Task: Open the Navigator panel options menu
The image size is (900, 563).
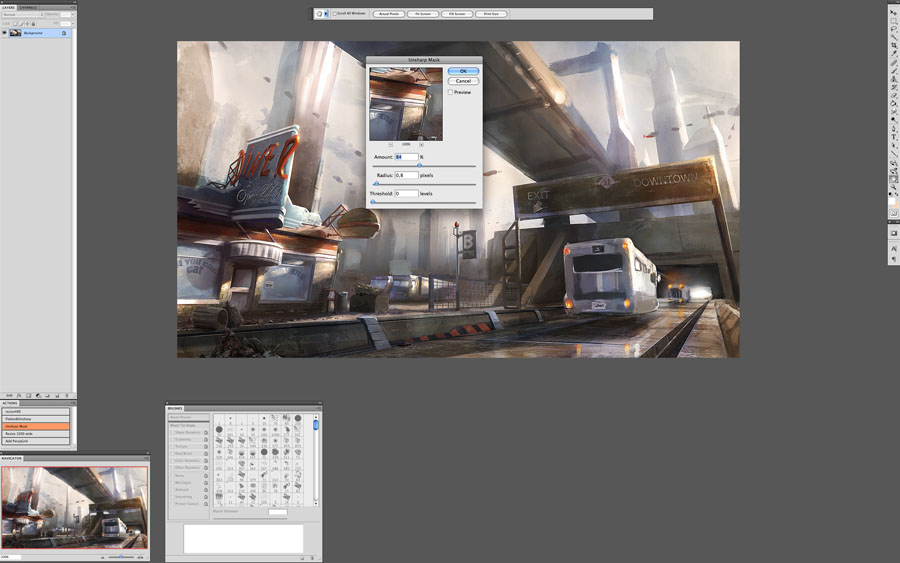Action: click(146, 459)
